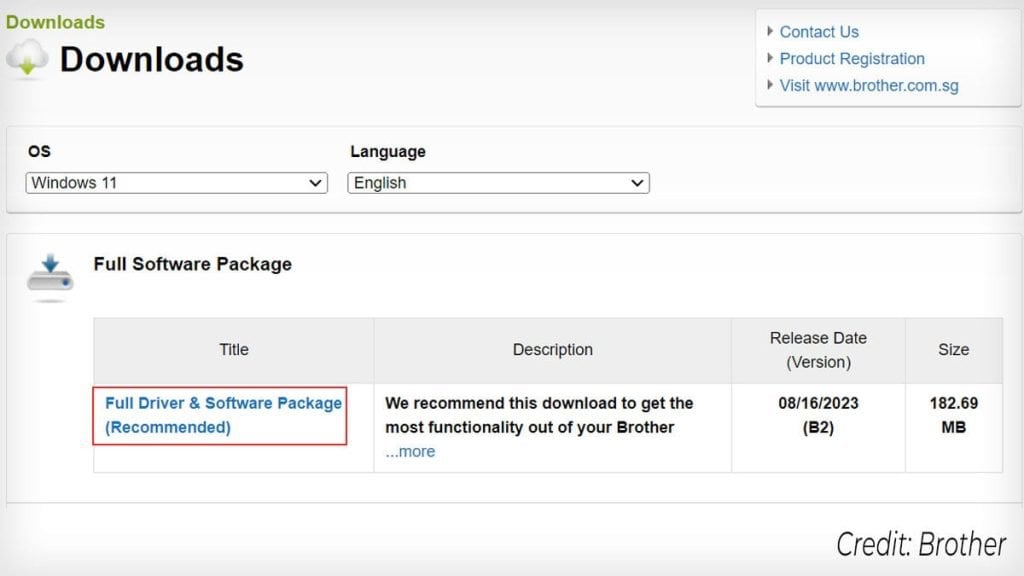This screenshot has width=1024, height=576.
Task: Go to Product Registration
Action: [x=852, y=59]
